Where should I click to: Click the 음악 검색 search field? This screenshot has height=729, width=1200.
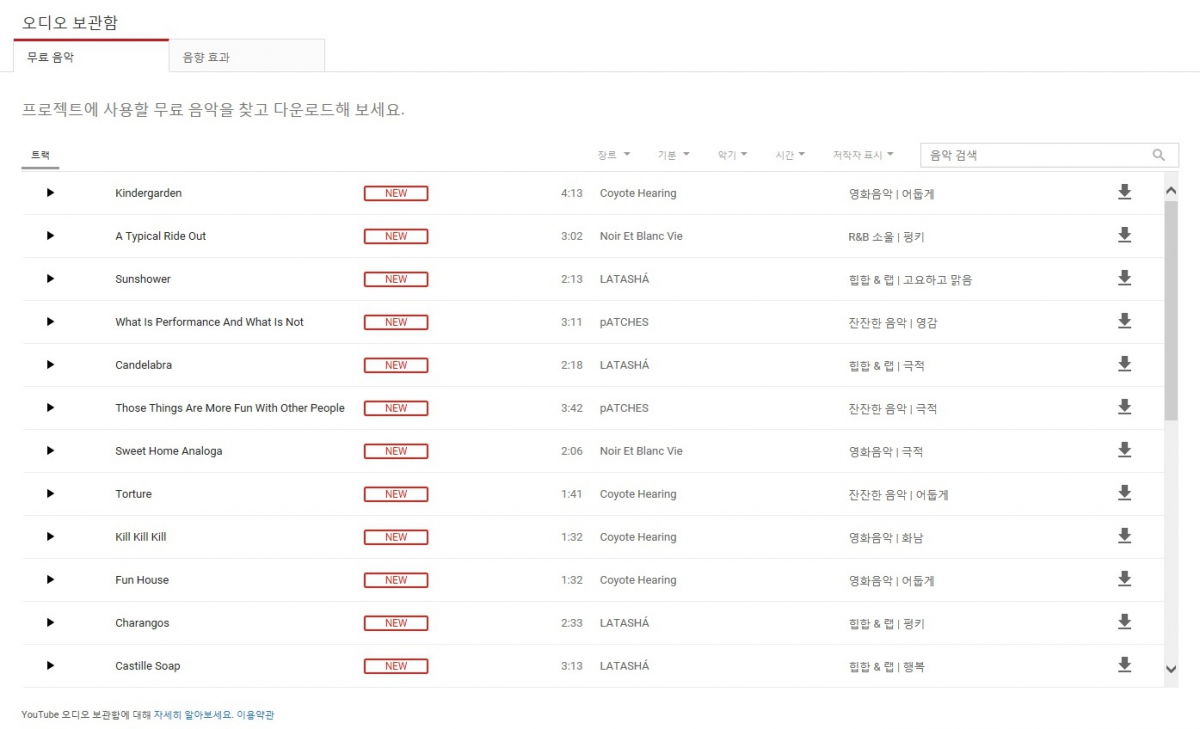1035,155
